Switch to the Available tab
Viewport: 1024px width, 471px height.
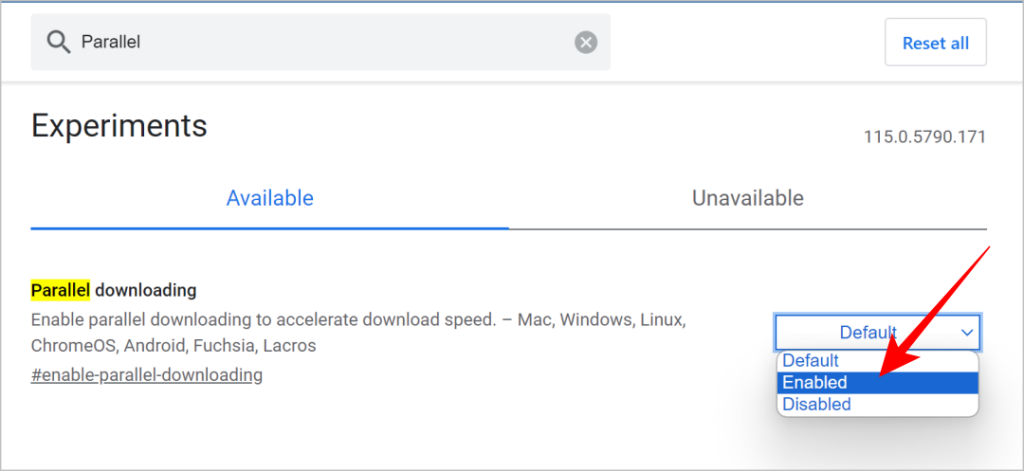270,197
